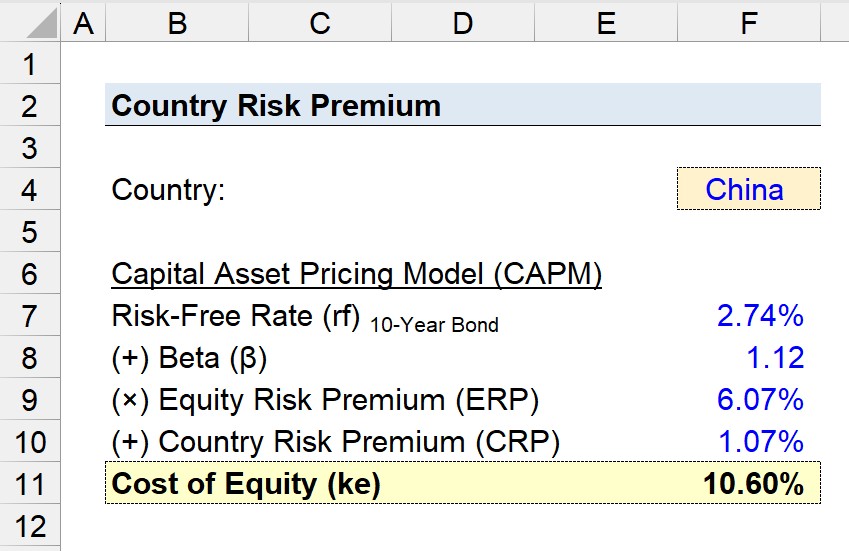849x551 pixels.
Task: Select row 12 header
Action: point(30,526)
